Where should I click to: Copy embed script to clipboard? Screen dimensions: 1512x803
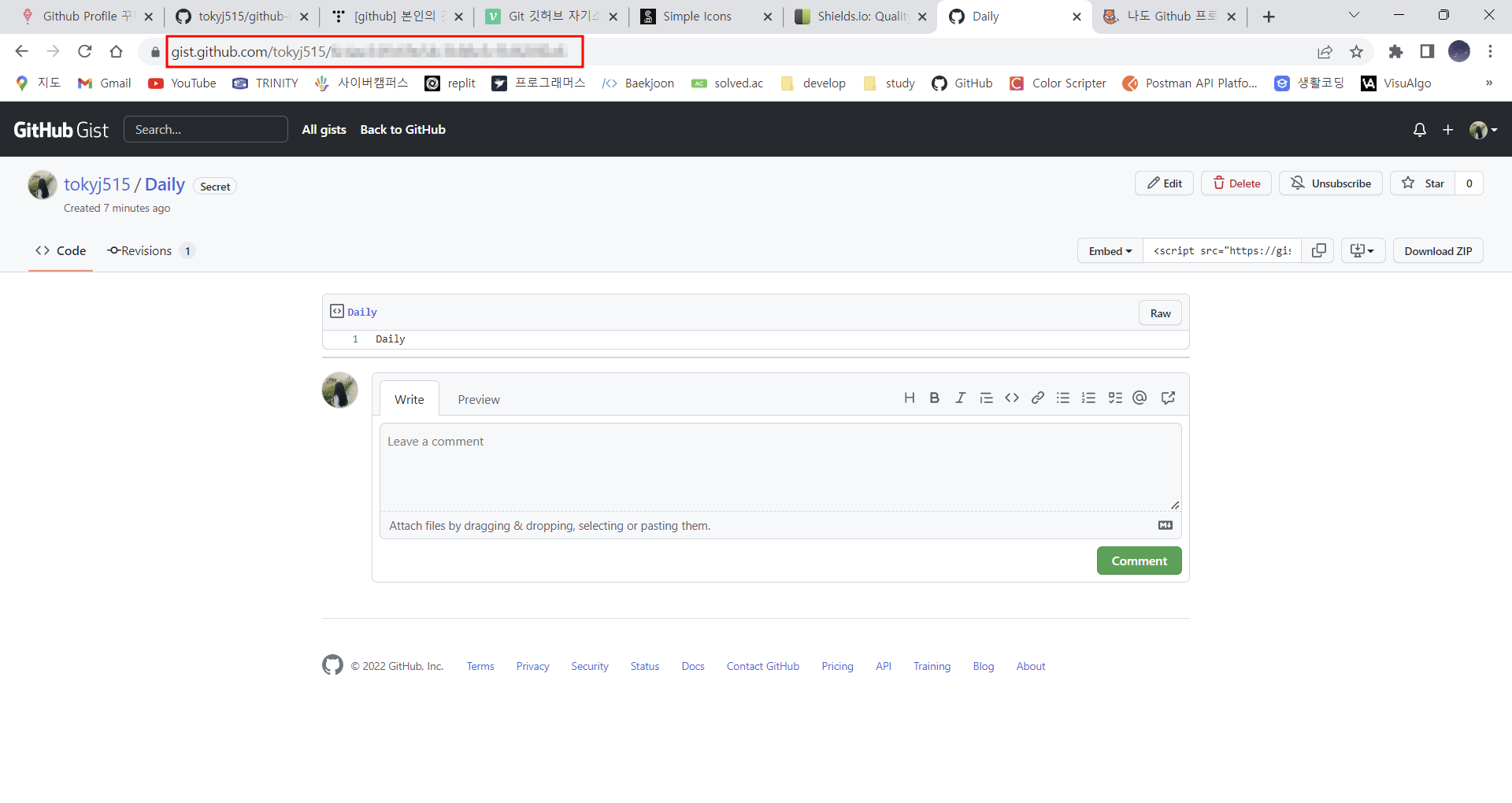[1318, 250]
